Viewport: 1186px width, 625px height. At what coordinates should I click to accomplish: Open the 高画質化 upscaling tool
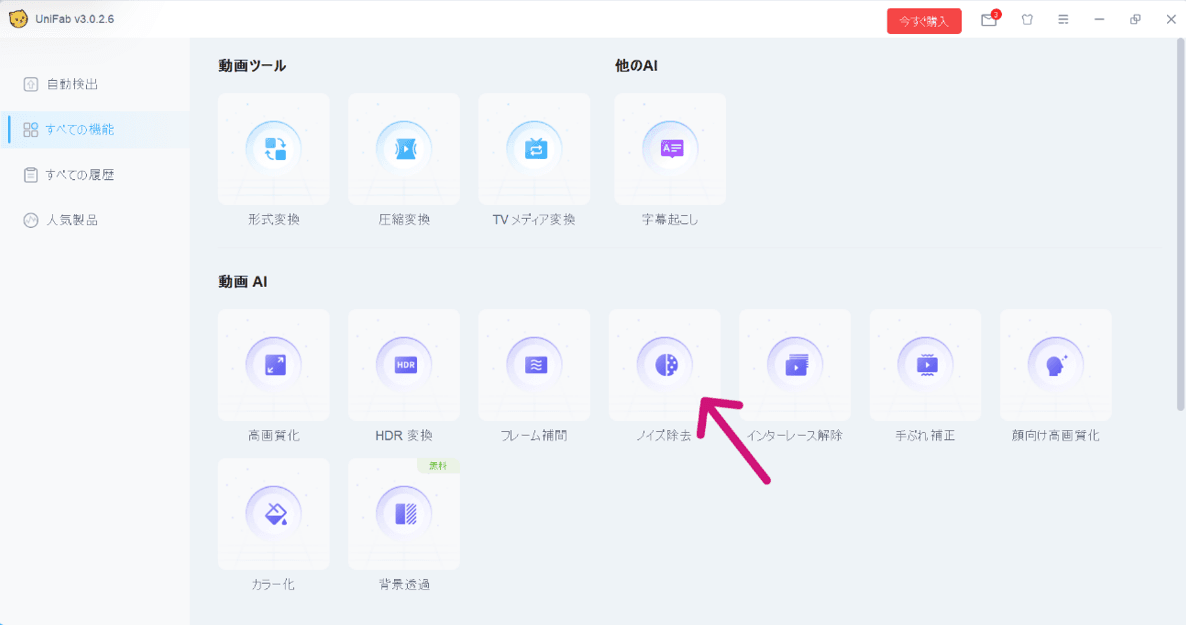pos(274,366)
